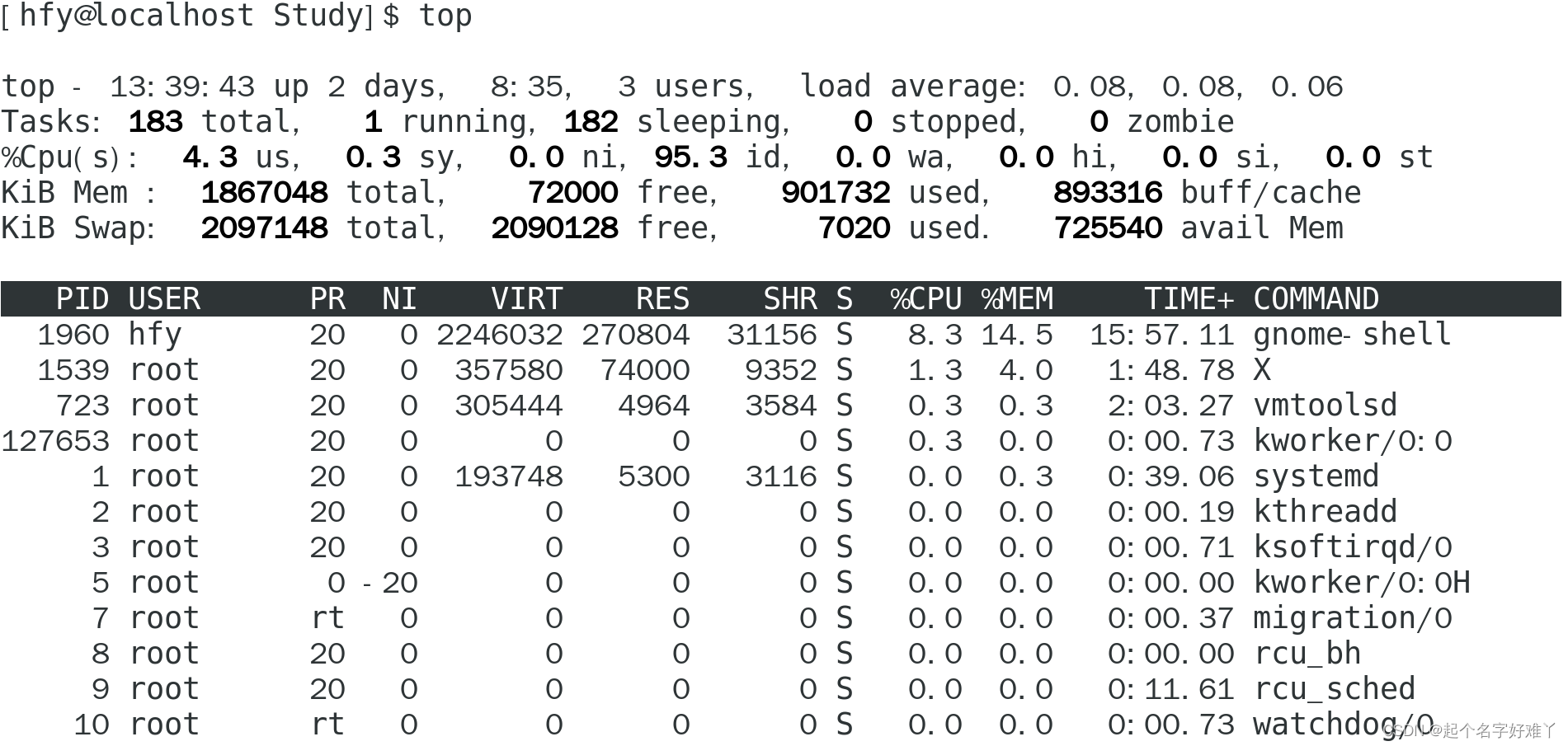Screen dimensions: 1568x746
Task: Click the 72000 free memory value
Action: pos(572,193)
